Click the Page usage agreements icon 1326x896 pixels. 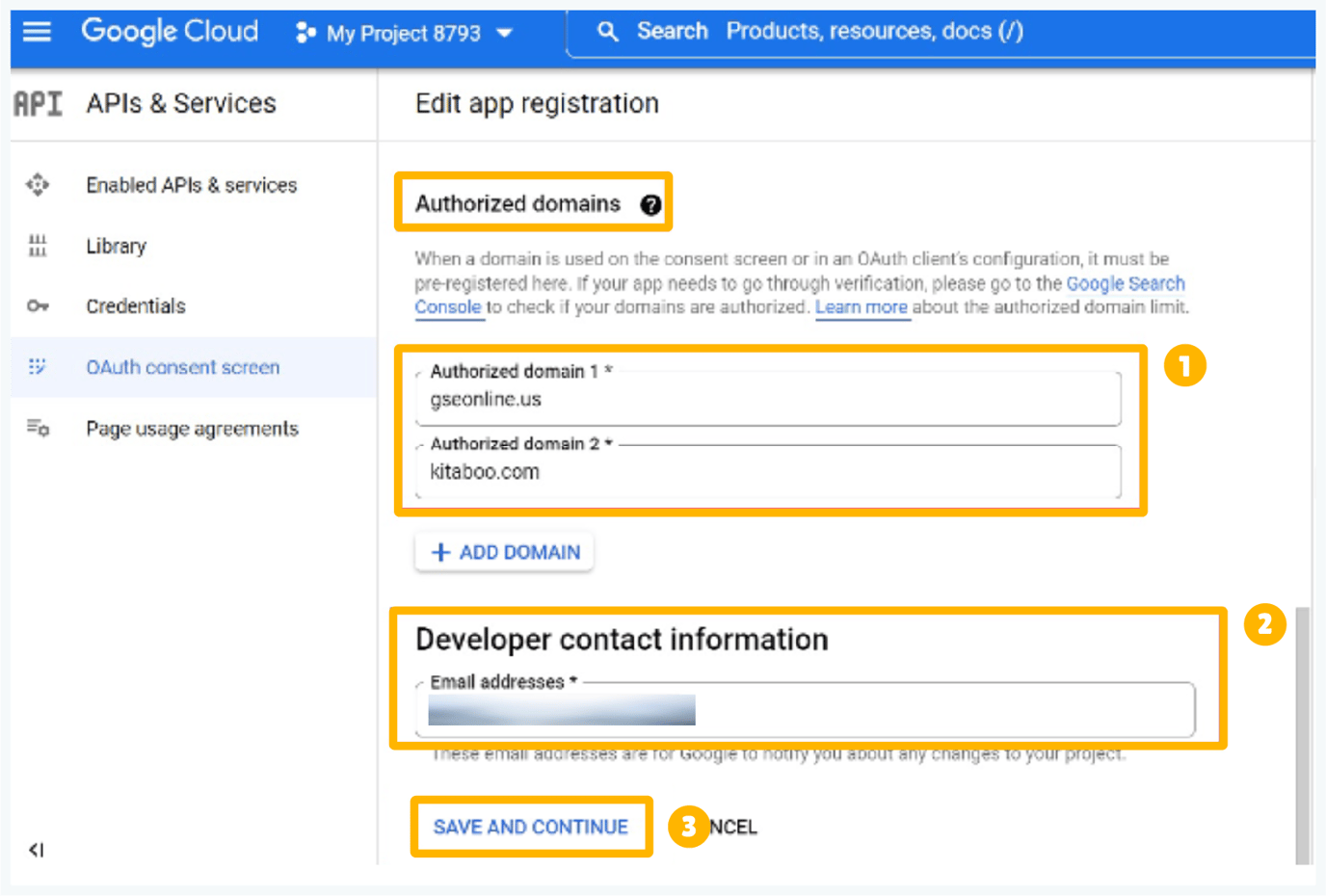[38, 428]
